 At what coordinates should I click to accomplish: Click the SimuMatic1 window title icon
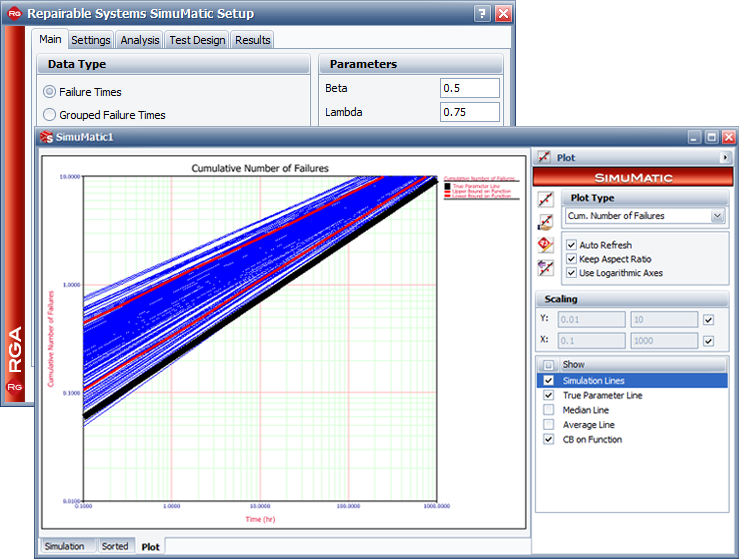(46, 137)
